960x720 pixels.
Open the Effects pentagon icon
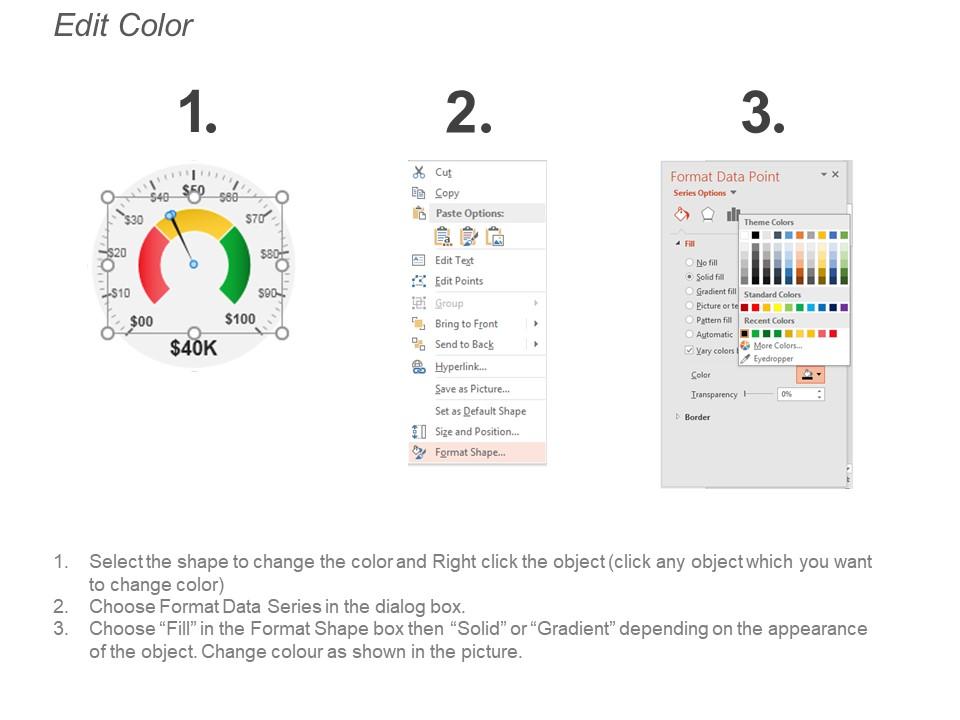click(x=709, y=213)
